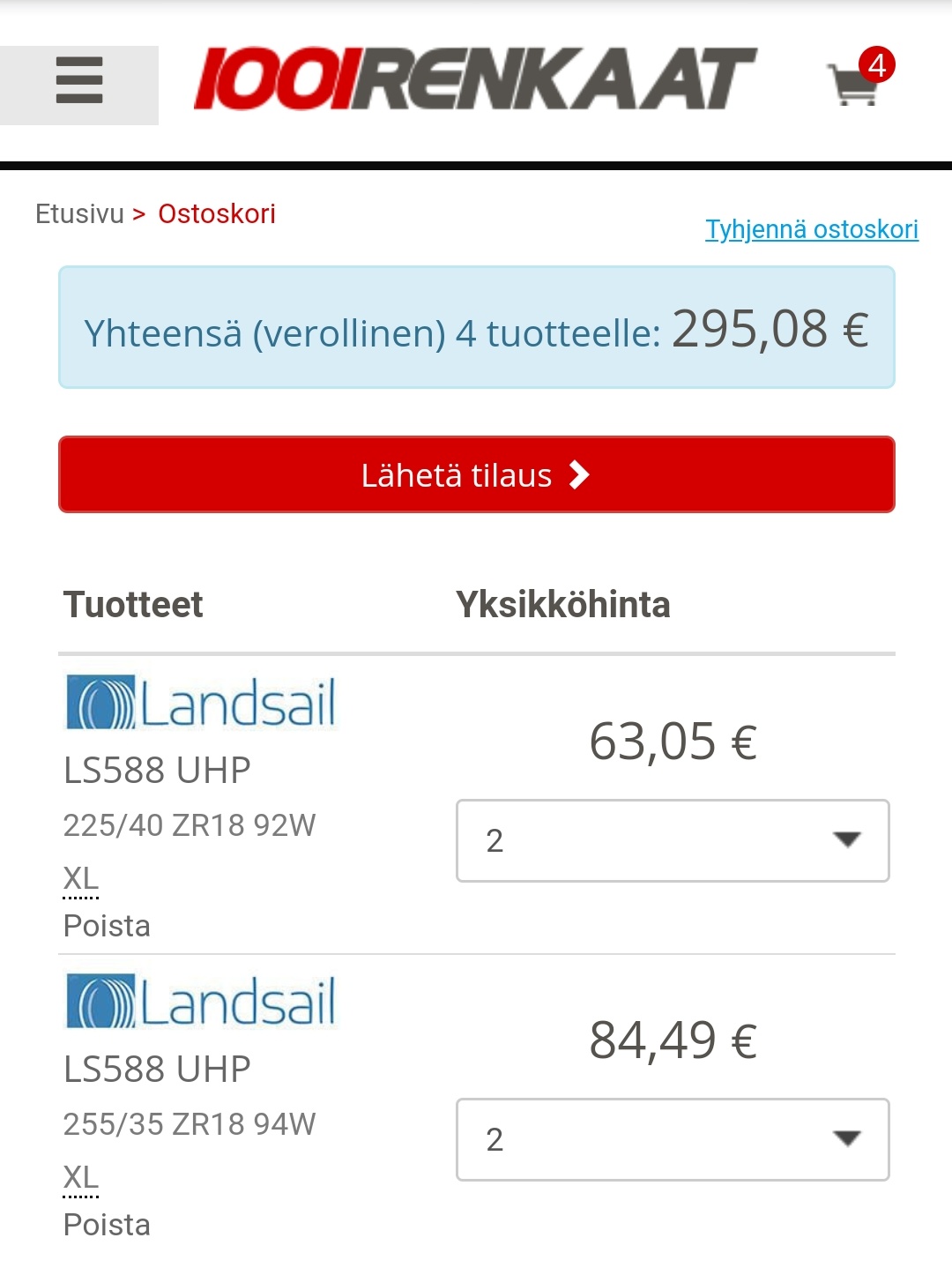The width and height of the screenshot is (952, 1275).
Task: Click the Ostoskori breadcrumb
Action: [x=217, y=213]
